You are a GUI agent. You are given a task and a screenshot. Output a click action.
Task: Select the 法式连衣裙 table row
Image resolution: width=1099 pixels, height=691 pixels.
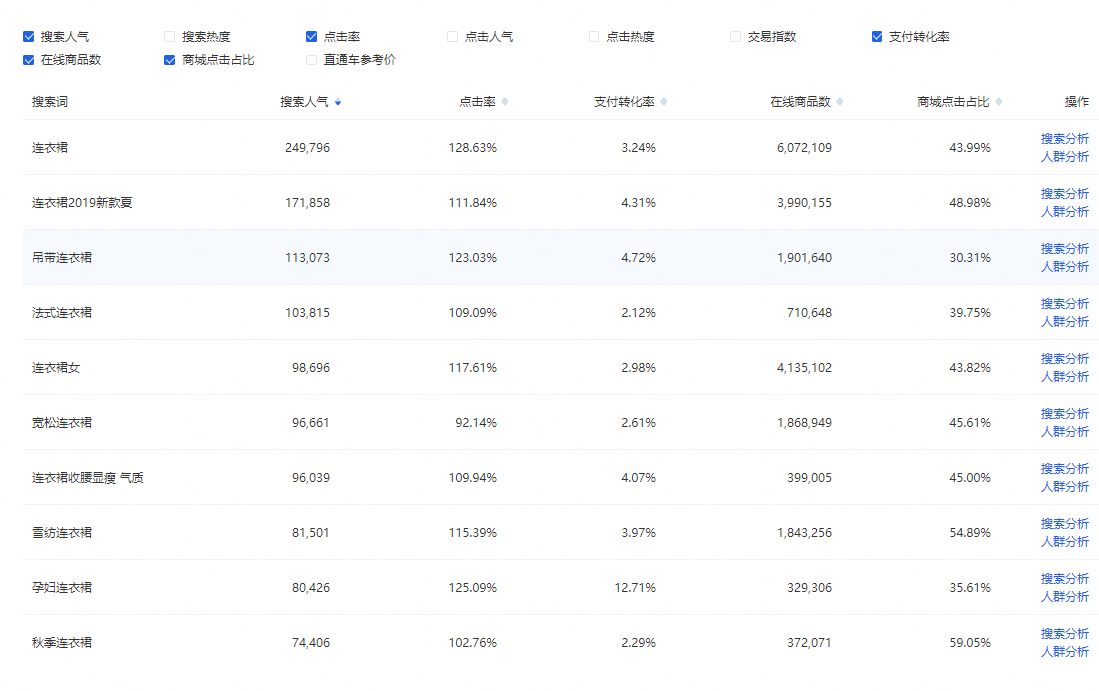[x=400, y=312]
